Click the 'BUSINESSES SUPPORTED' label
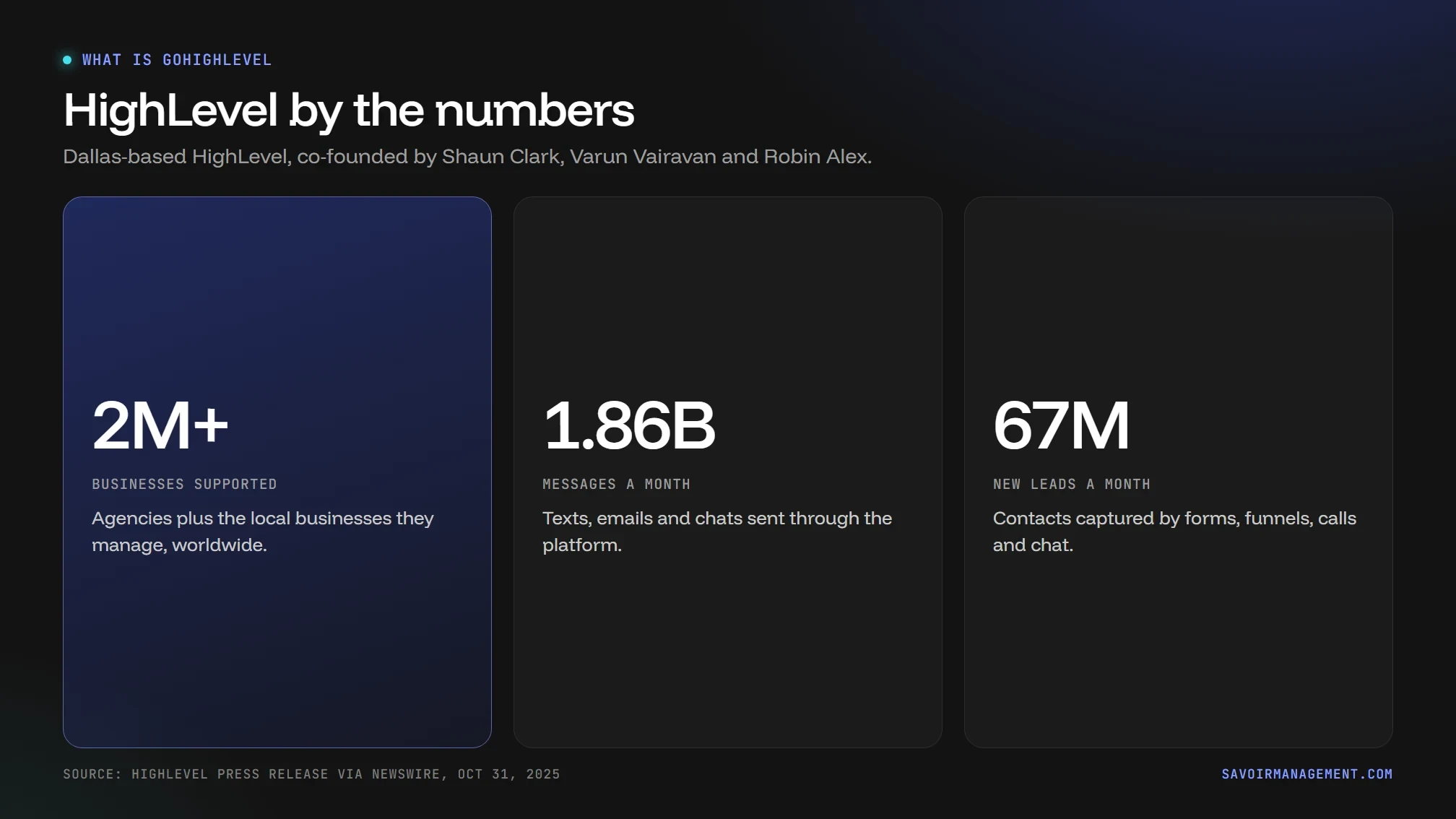The image size is (1456, 819). coord(184,484)
